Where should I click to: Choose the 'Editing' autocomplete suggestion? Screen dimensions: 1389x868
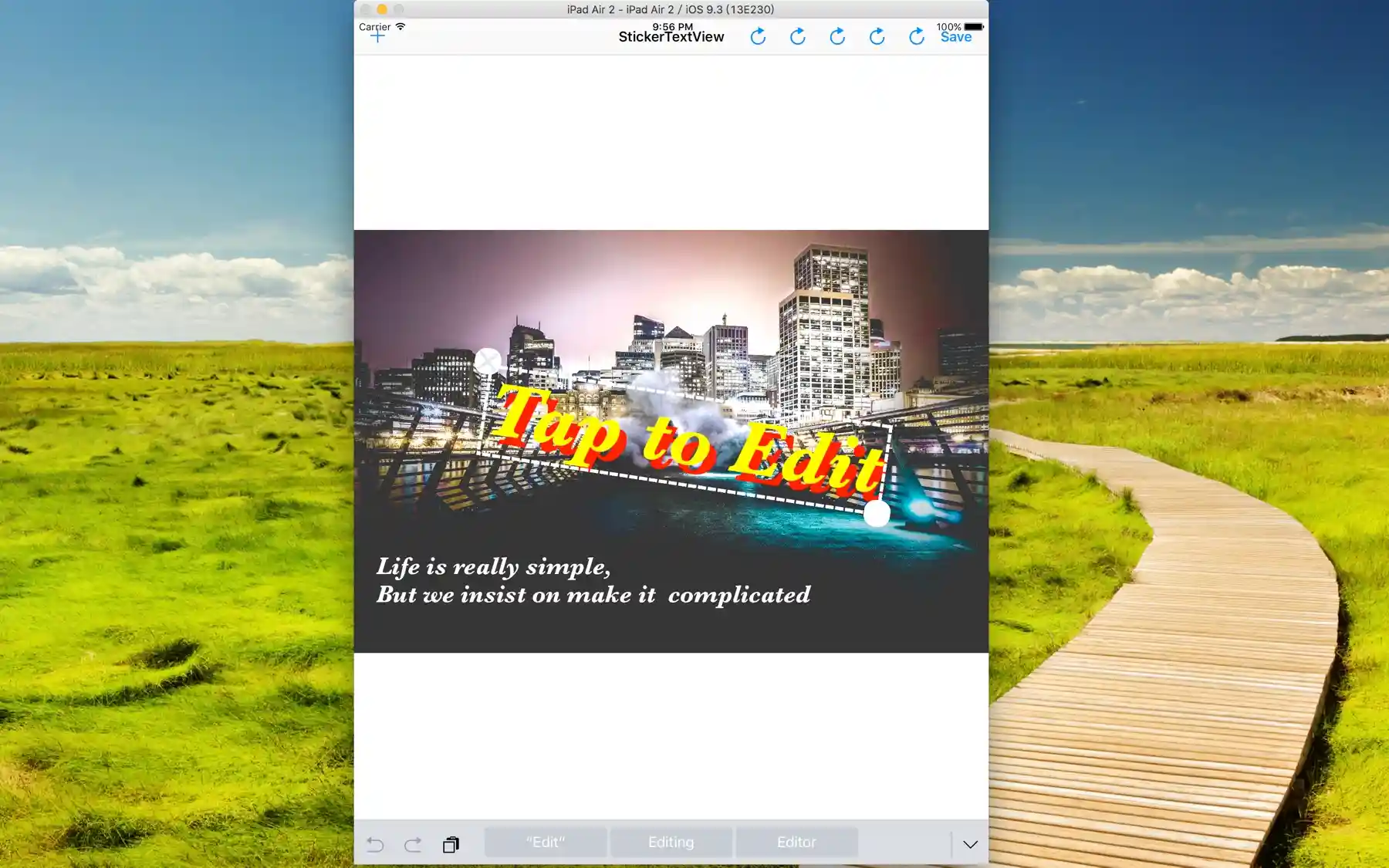671,843
